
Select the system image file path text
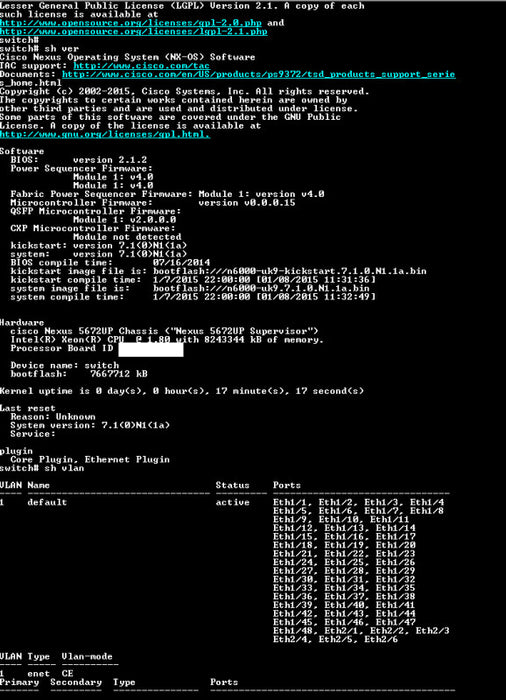coord(261,288)
